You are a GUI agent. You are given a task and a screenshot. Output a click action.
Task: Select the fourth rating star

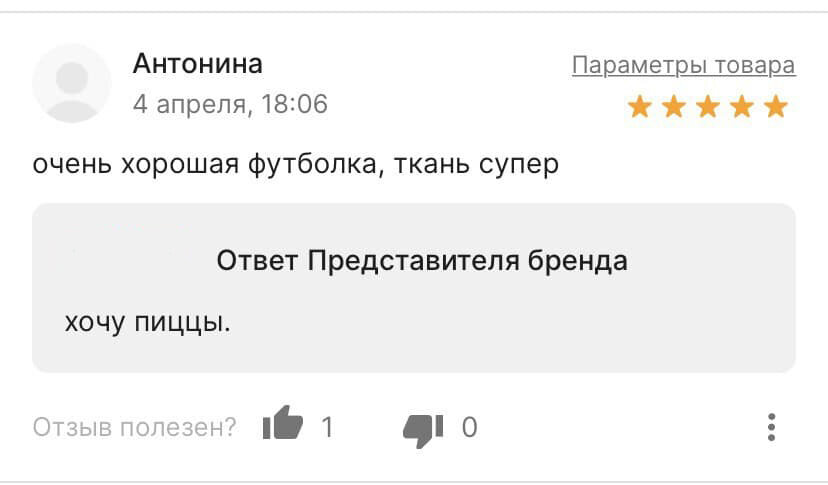click(742, 107)
